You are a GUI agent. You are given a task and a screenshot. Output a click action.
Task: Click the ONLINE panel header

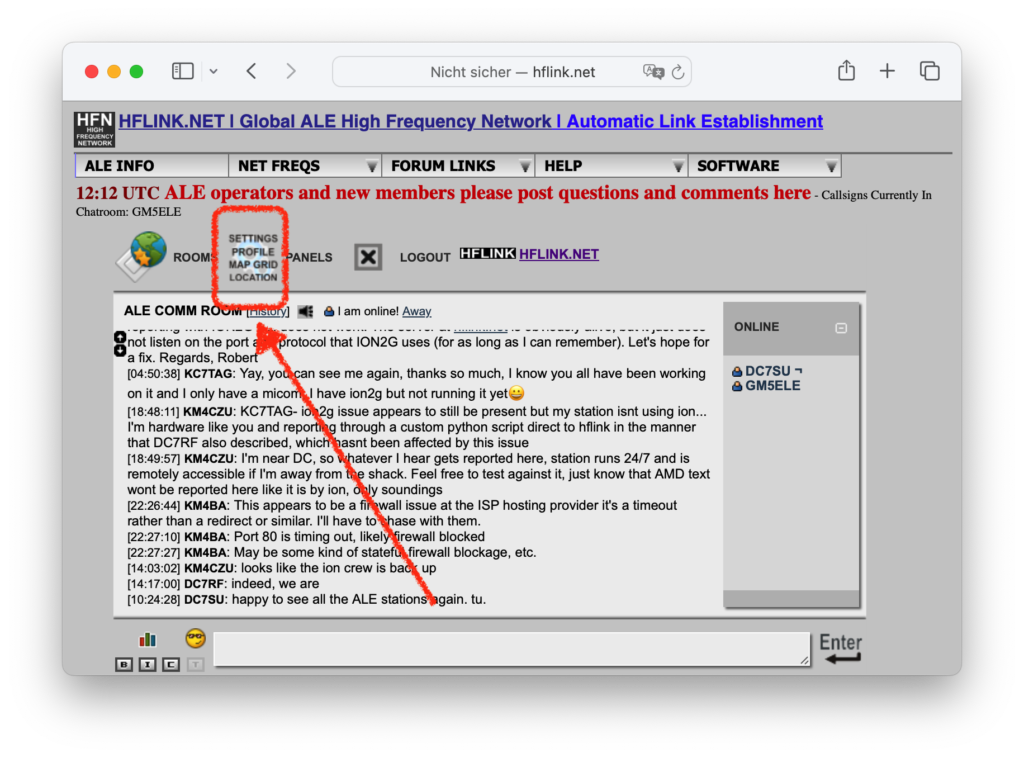pos(790,328)
